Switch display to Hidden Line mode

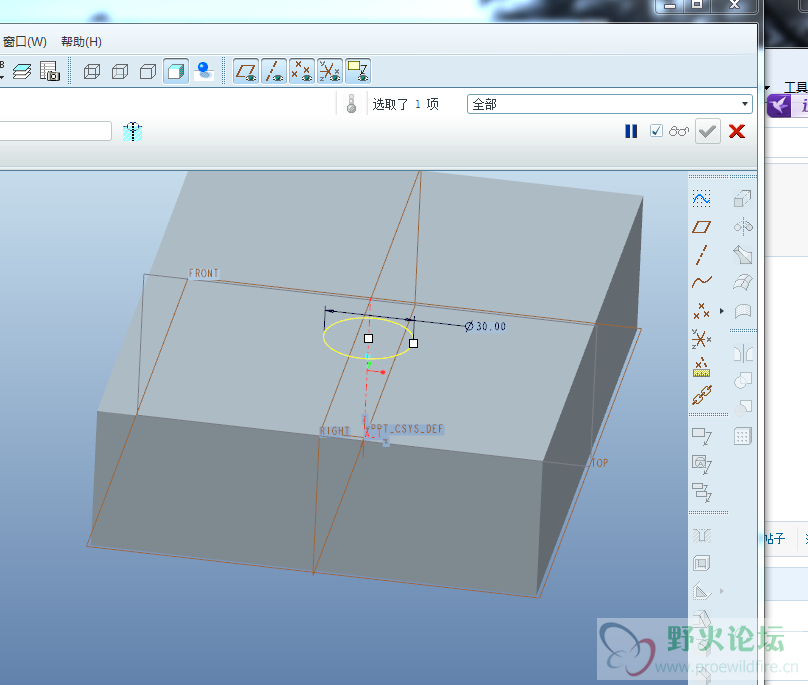(120, 71)
